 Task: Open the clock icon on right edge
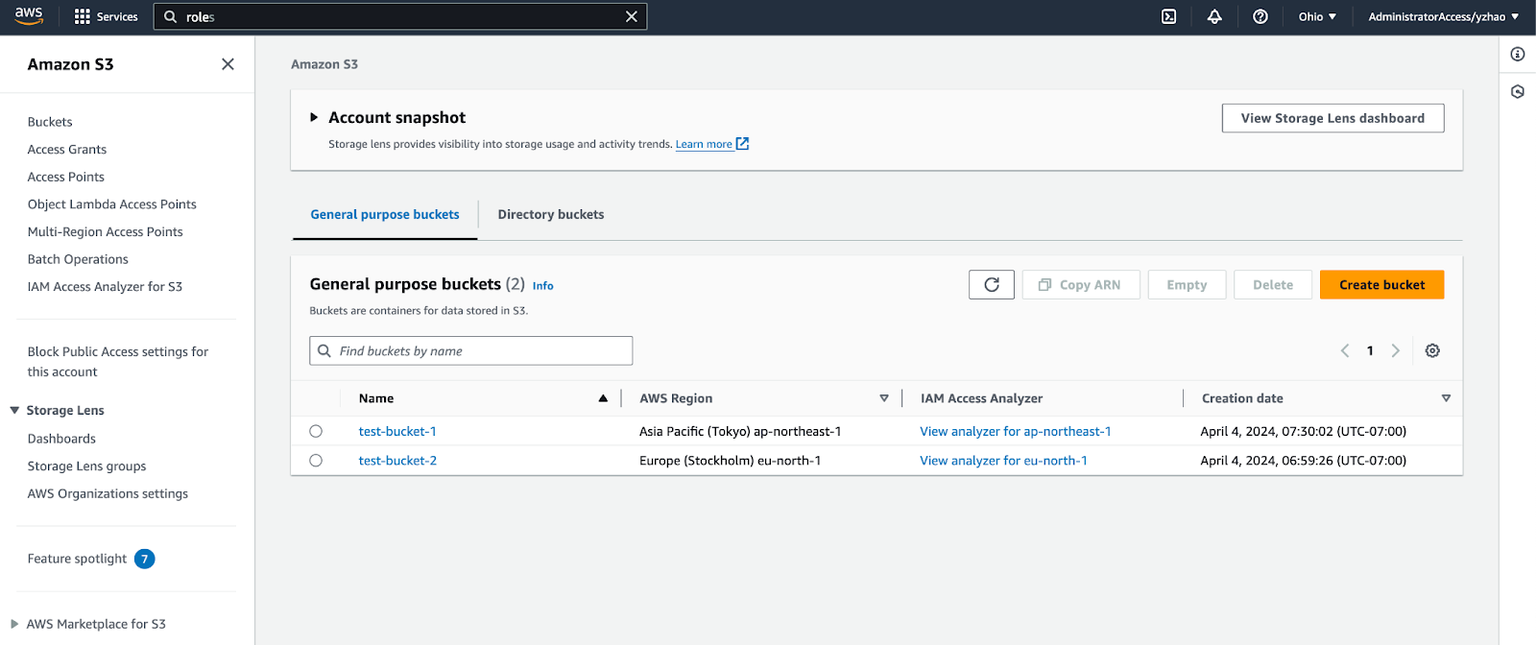point(1517,92)
